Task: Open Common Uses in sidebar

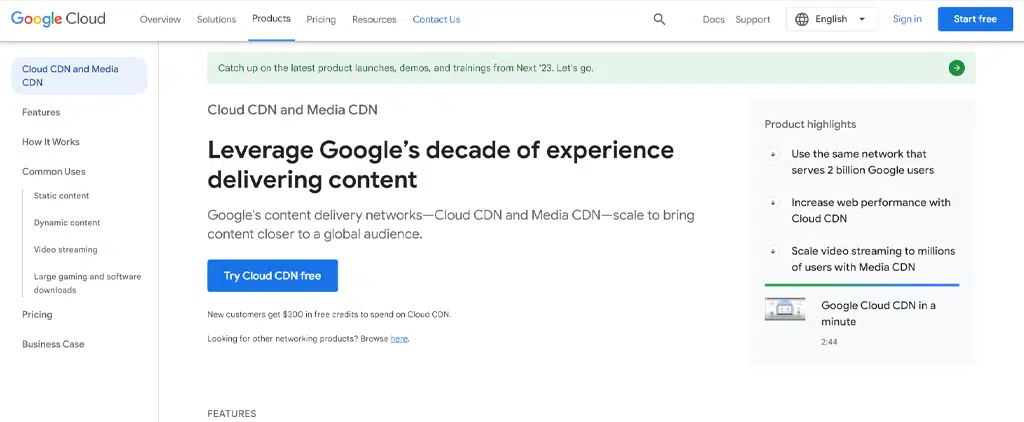Action: [54, 172]
